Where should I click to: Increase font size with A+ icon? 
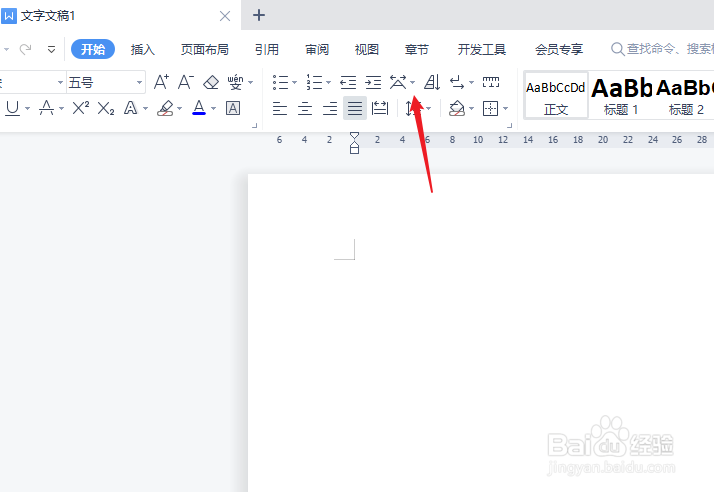click(x=161, y=82)
